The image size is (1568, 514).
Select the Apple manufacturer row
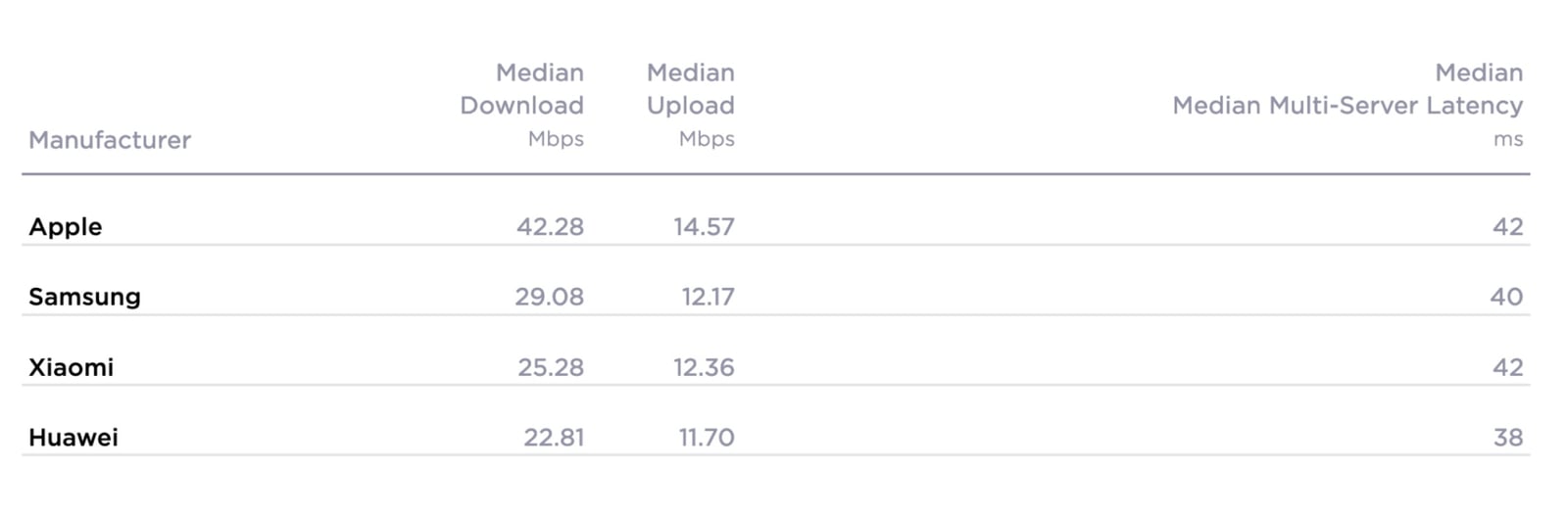tap(775, 226)
